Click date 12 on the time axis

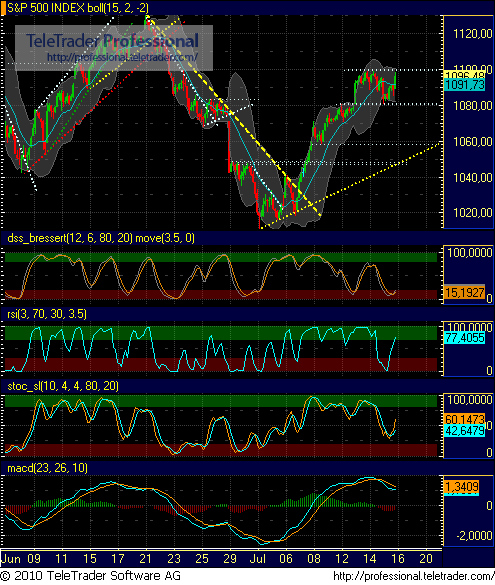[x=342, y=559]
